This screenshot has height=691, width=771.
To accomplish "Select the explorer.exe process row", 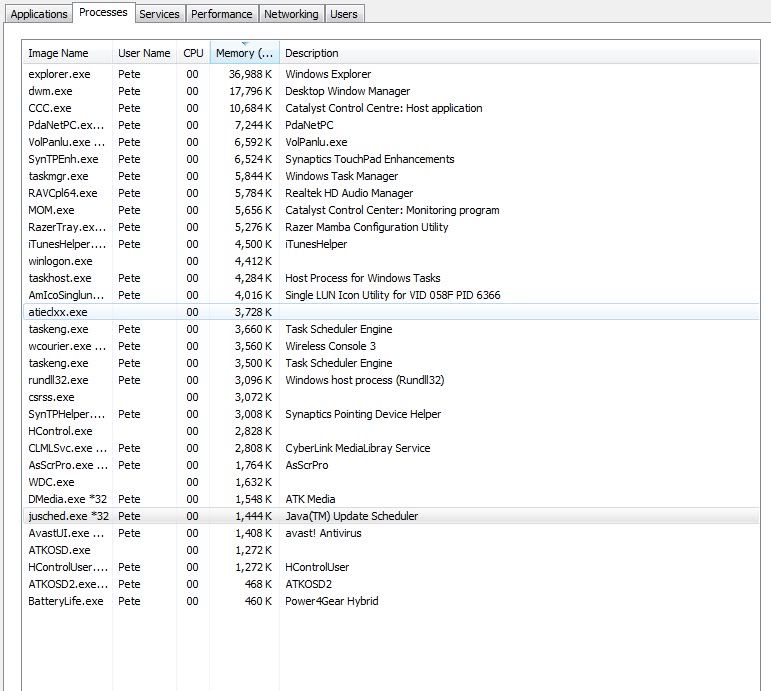I will click(x=391, y=74).
